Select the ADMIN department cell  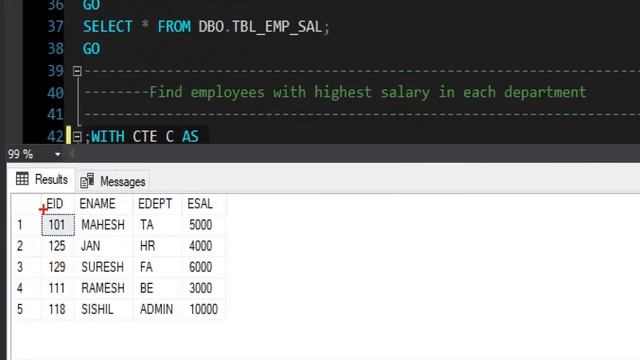pyautogui.click(x=157, y=309)
